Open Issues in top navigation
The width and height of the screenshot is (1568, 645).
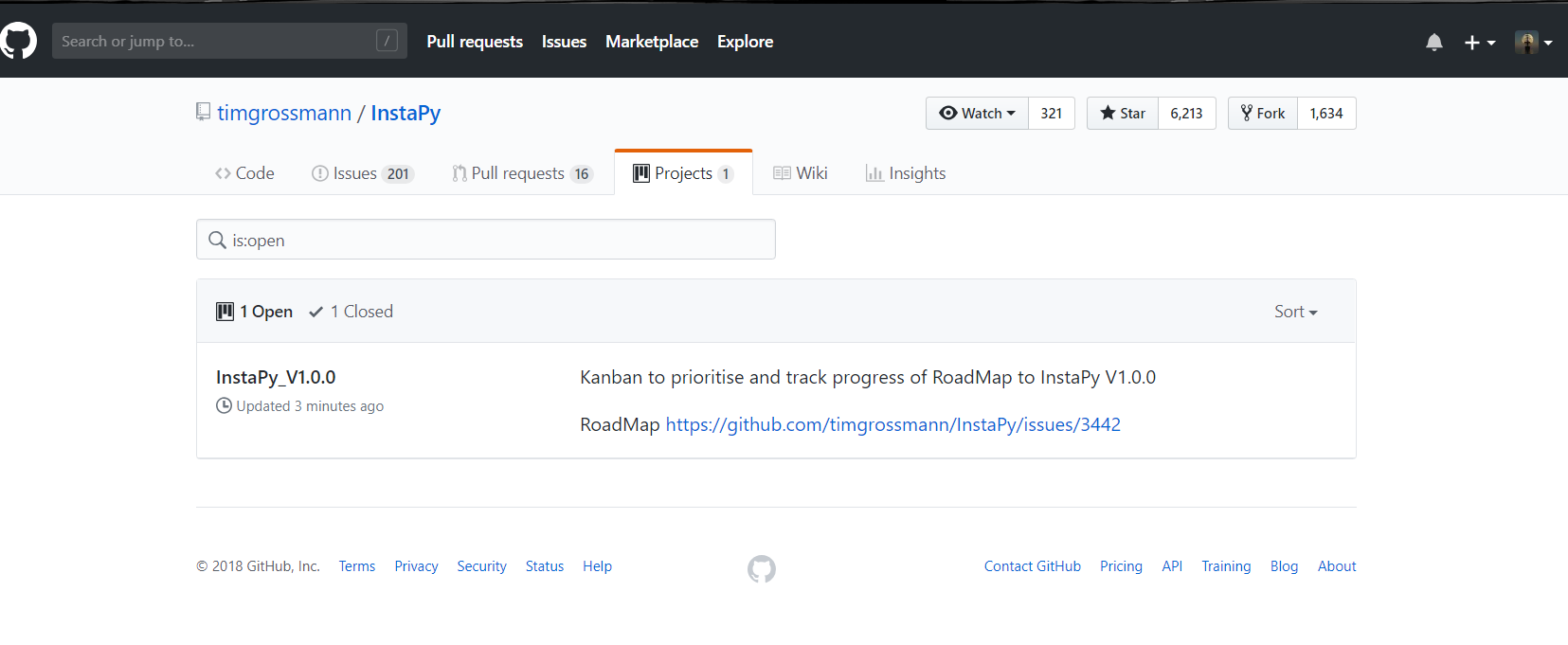[564, 42]
